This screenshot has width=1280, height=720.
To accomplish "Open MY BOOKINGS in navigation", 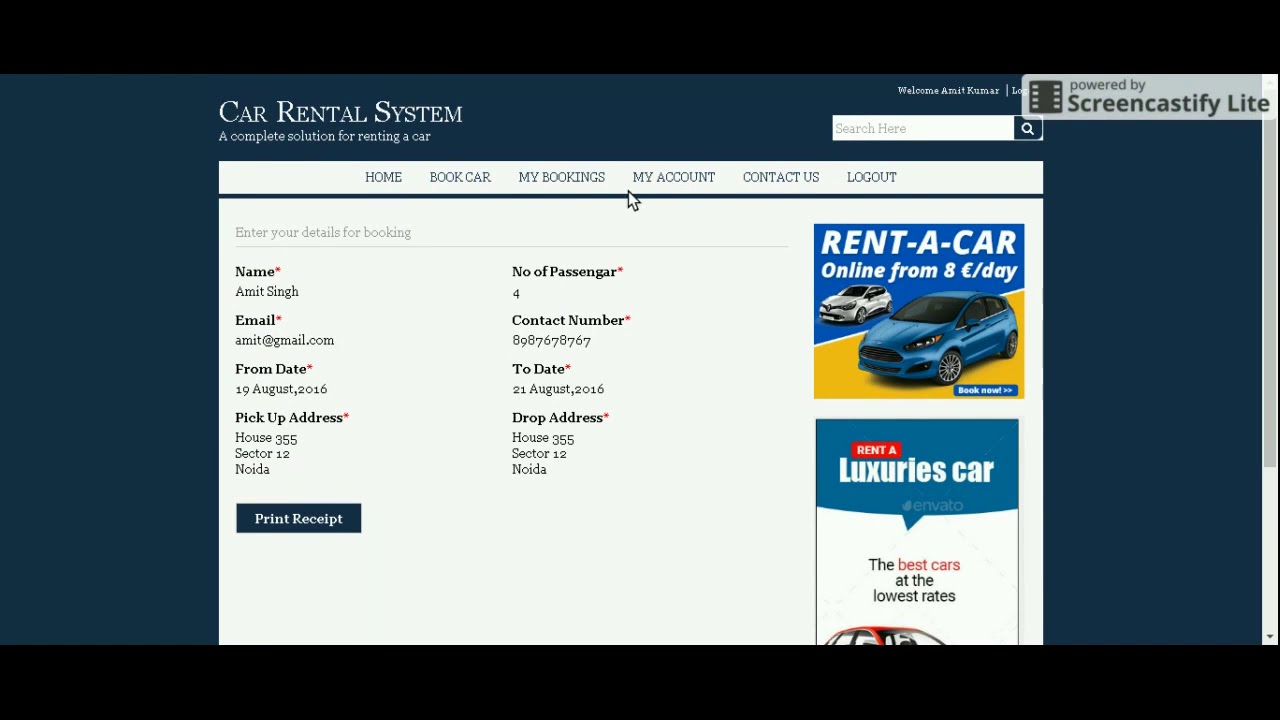I will pos(561,177).
